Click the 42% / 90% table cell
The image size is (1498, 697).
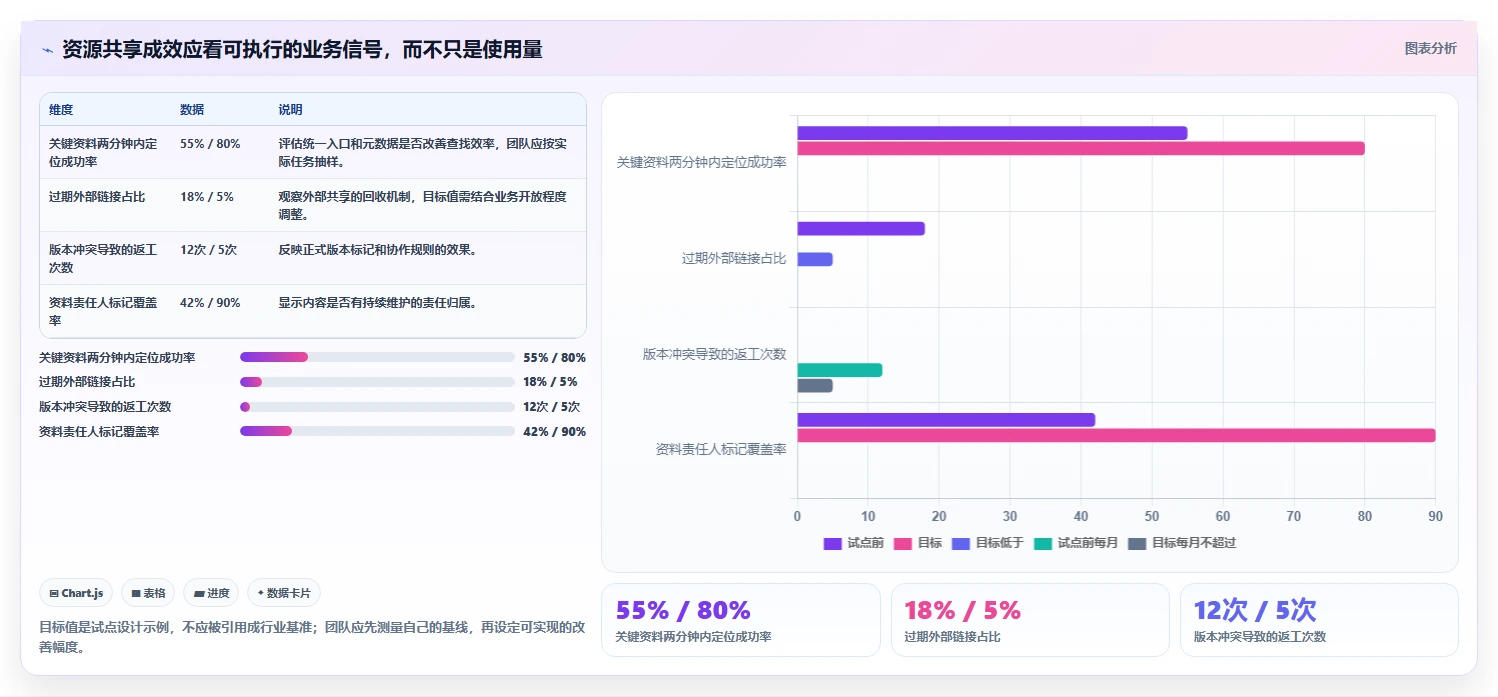pos(210,303)
